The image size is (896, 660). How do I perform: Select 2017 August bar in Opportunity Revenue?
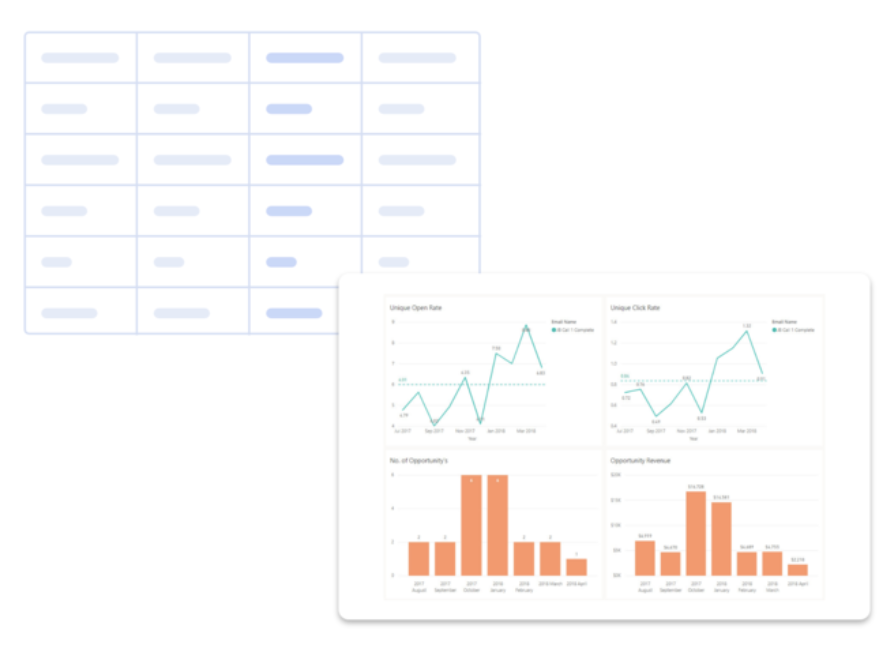tap(645, 558)
